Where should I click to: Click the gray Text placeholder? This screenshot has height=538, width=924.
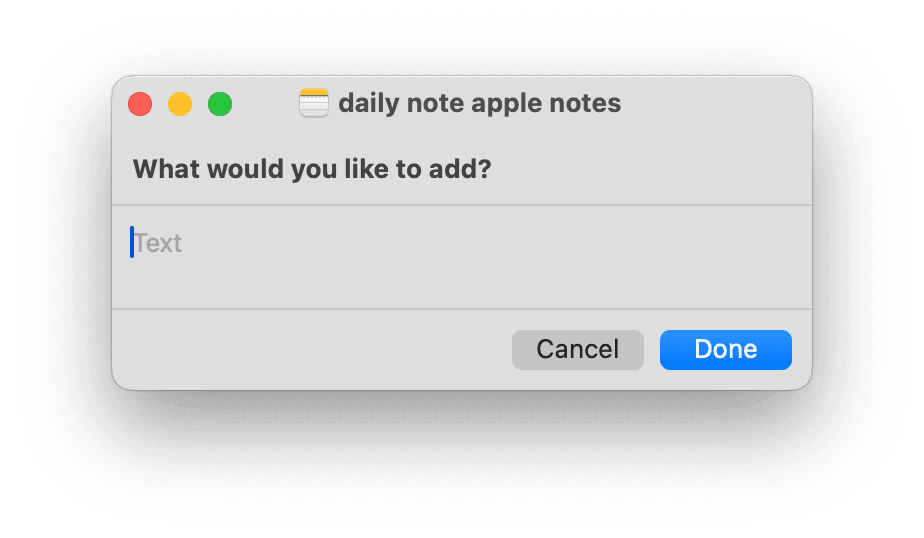coord(159,243)
